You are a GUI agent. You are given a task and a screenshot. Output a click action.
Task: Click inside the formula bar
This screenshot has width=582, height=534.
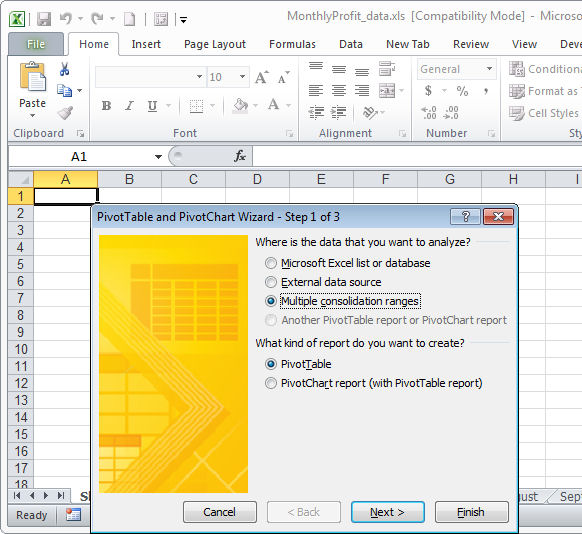[x=417, y=156]
